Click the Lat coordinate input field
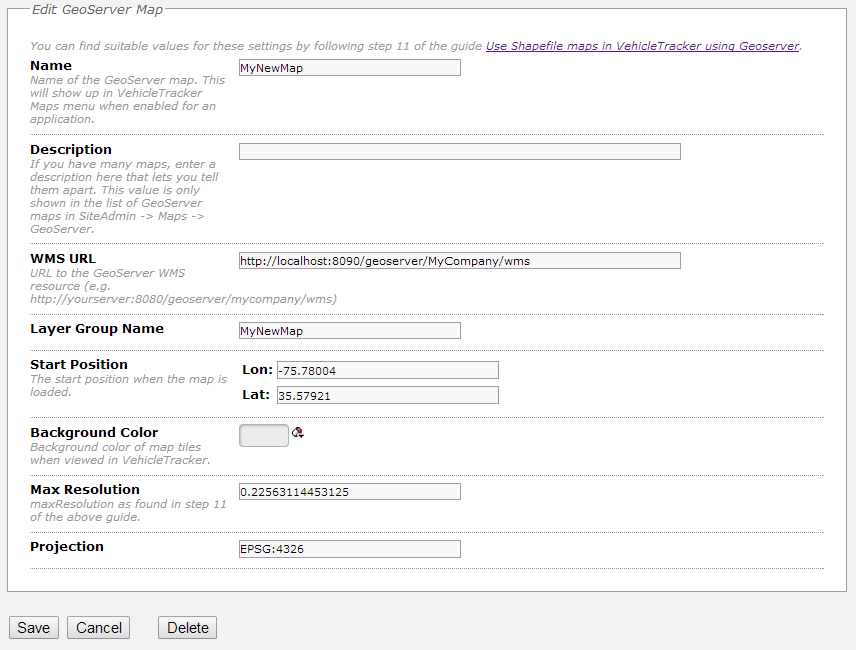Image resolution: width=856 pixels, height=650 pixels. click(386, 394)
